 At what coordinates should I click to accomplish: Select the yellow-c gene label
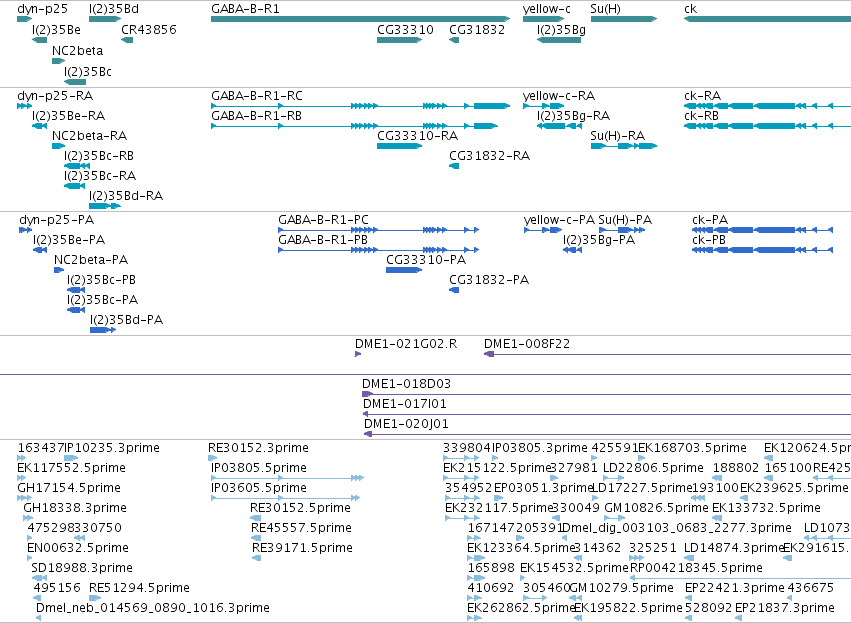pos(547,9)
